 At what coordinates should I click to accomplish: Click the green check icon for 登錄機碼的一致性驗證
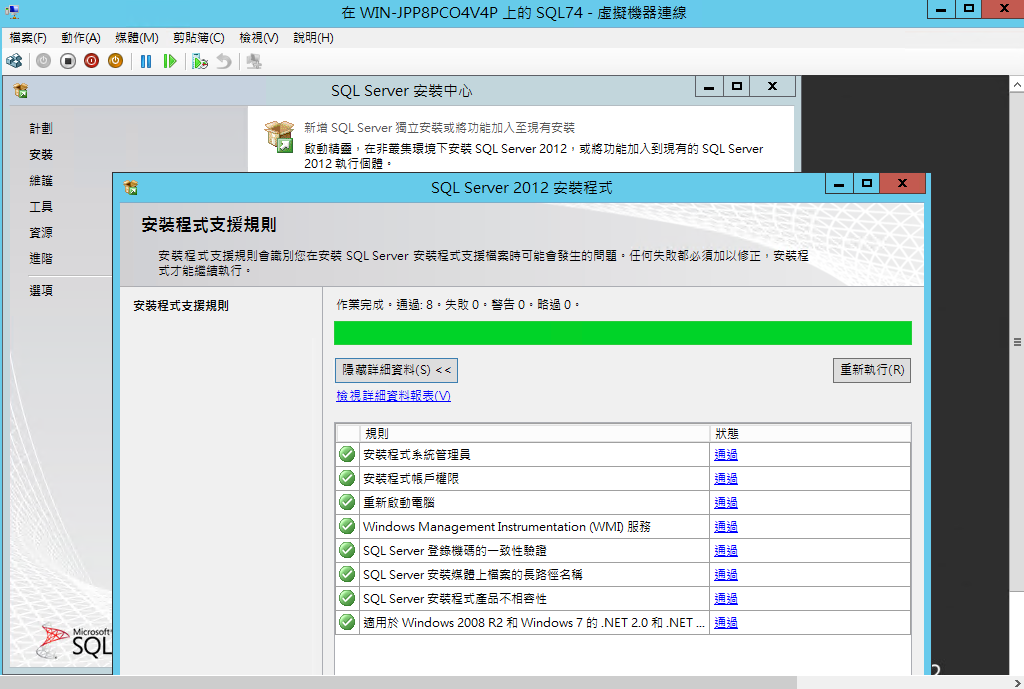347,551
